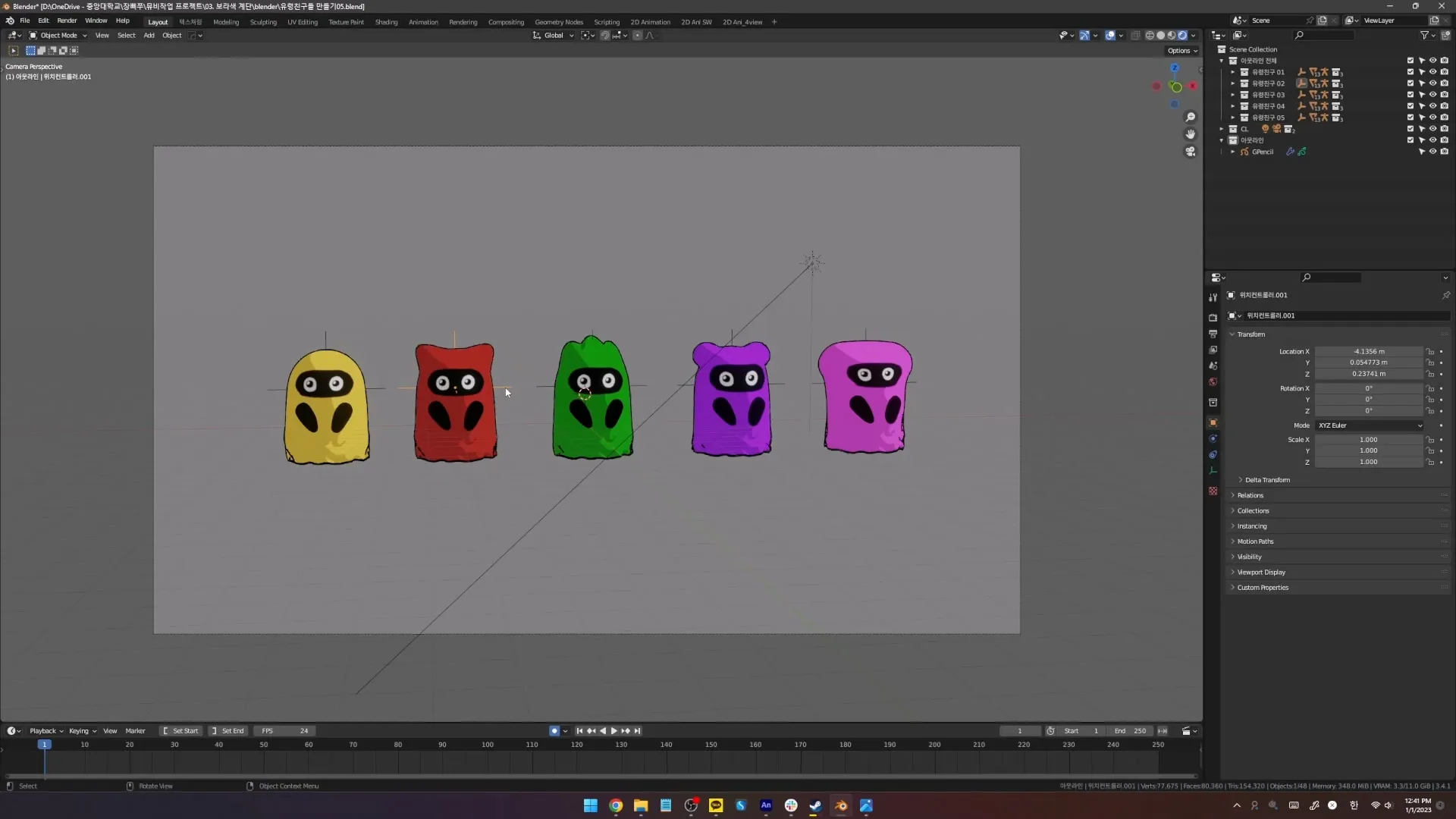Open the Render menu
Screen dimensions: 1456x819
(67, 21)
